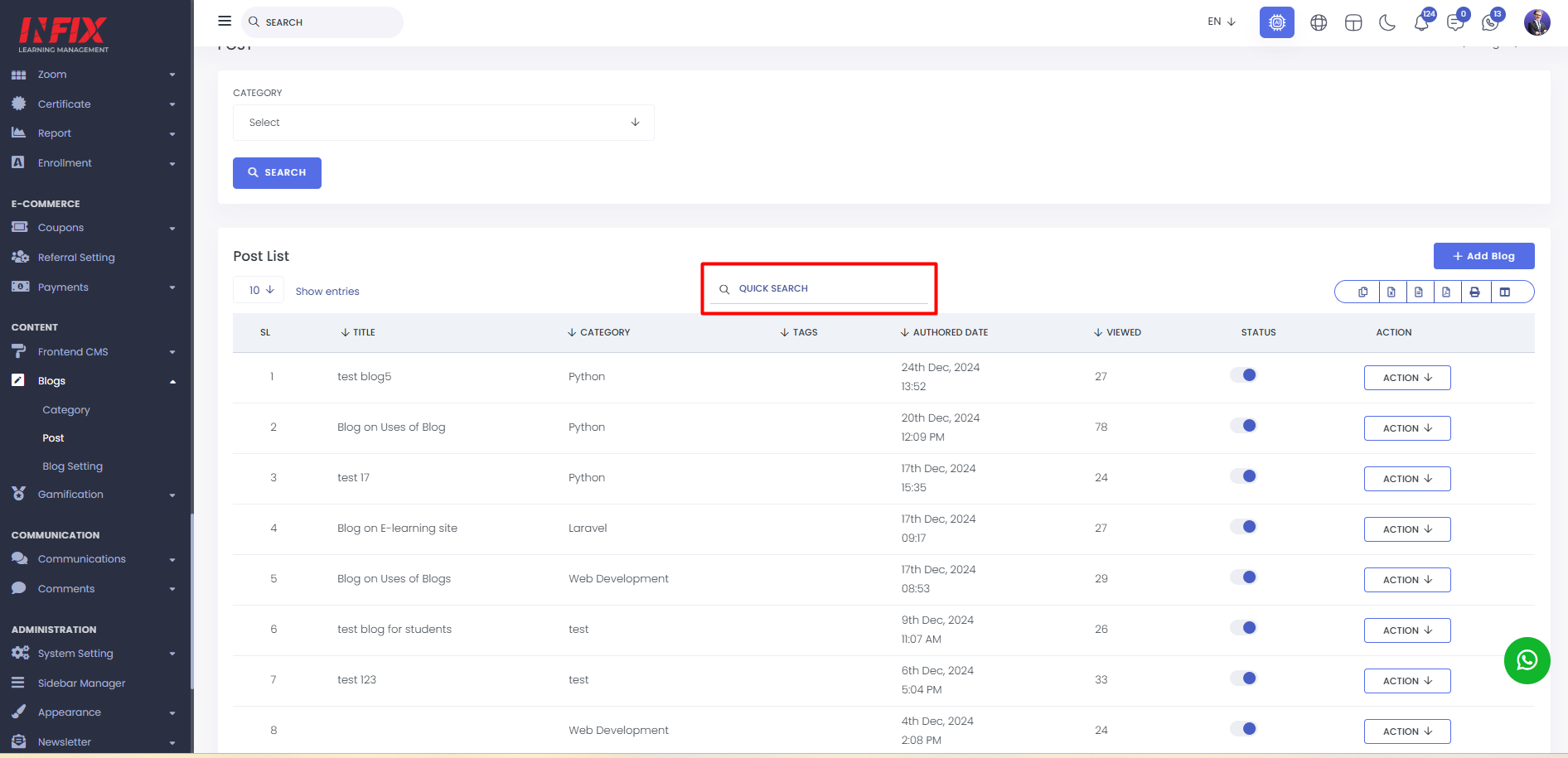Sort by AUTHORED DATE column

944,332
